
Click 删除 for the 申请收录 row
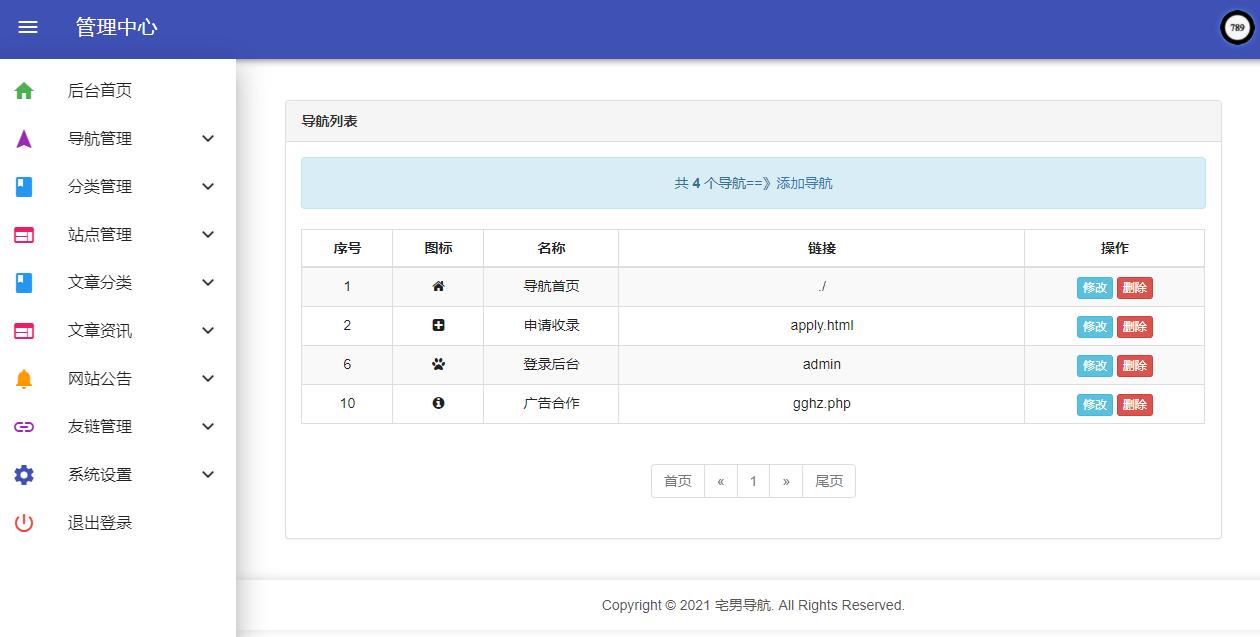1134,327
